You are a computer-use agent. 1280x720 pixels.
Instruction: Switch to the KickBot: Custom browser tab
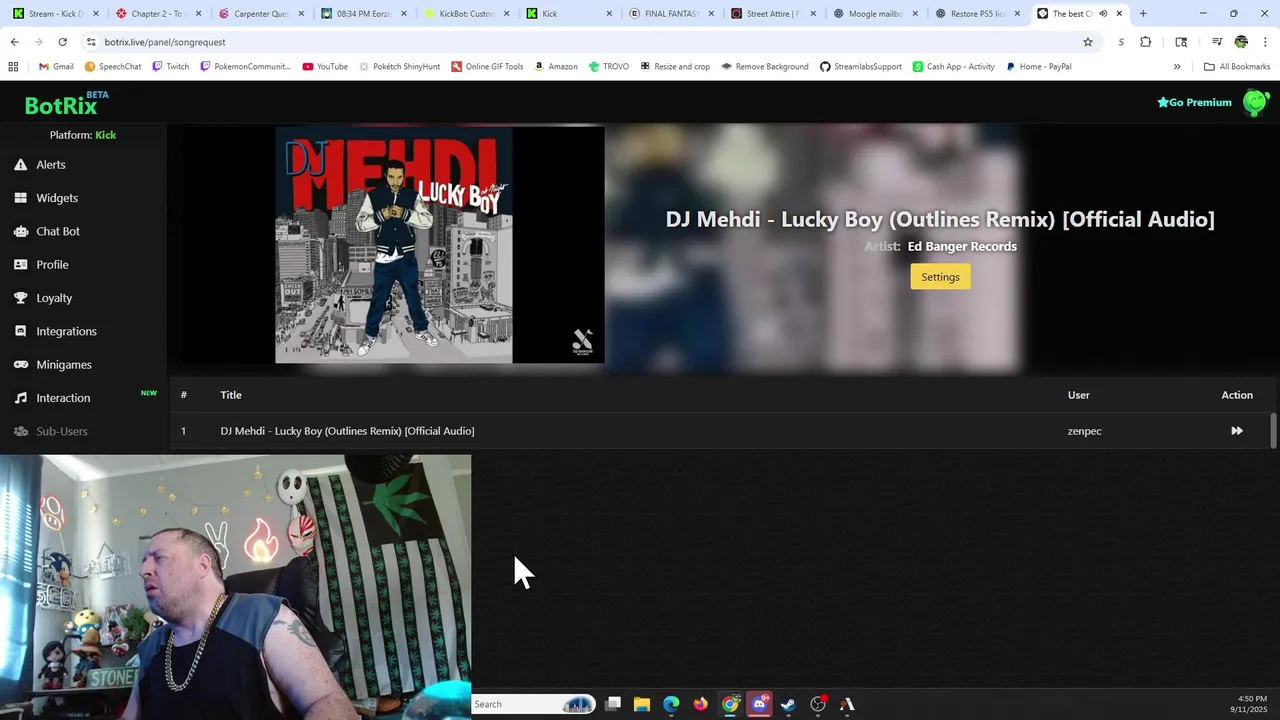click(466, 14)
